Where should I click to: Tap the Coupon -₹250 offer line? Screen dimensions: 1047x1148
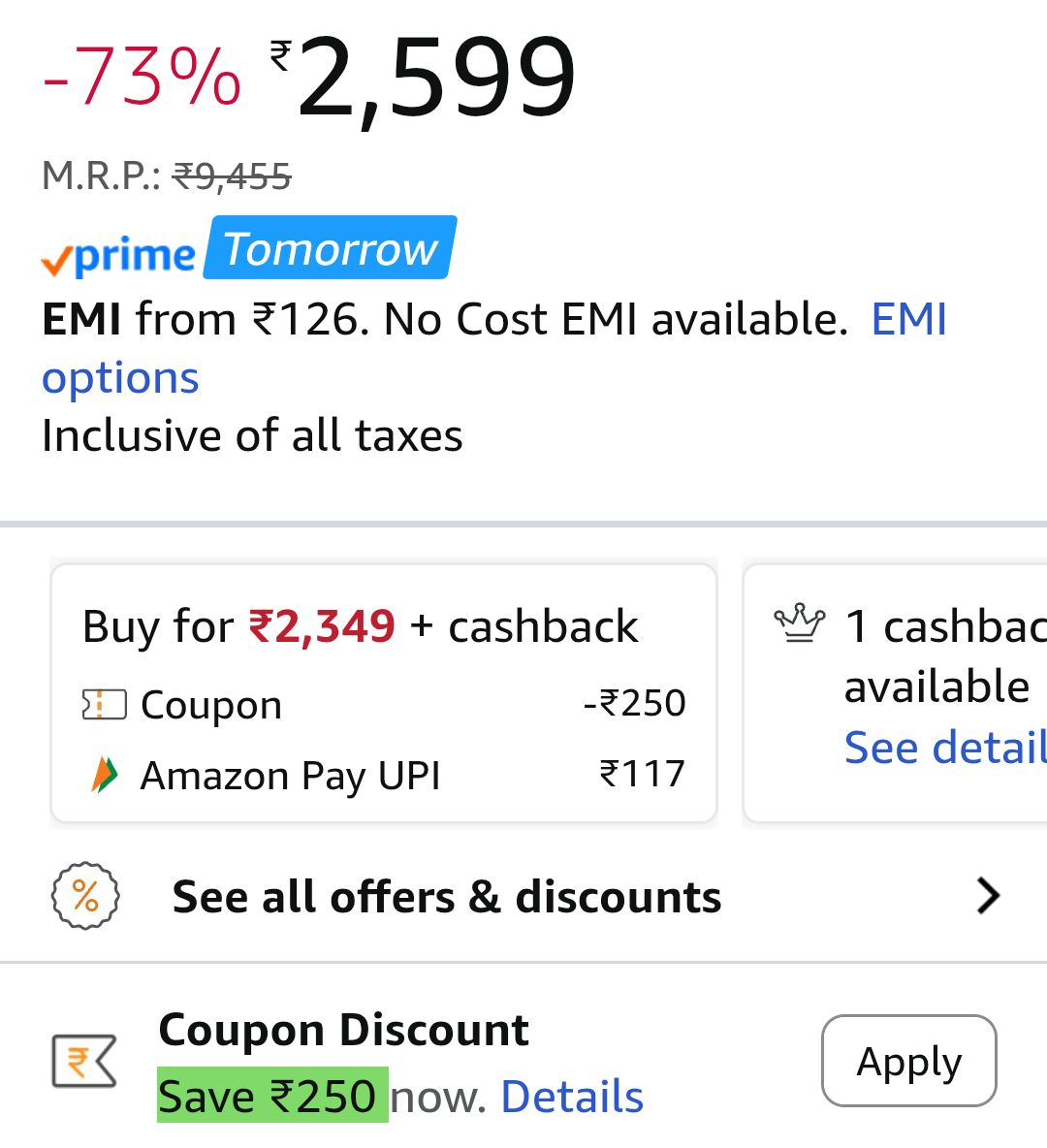384,704
